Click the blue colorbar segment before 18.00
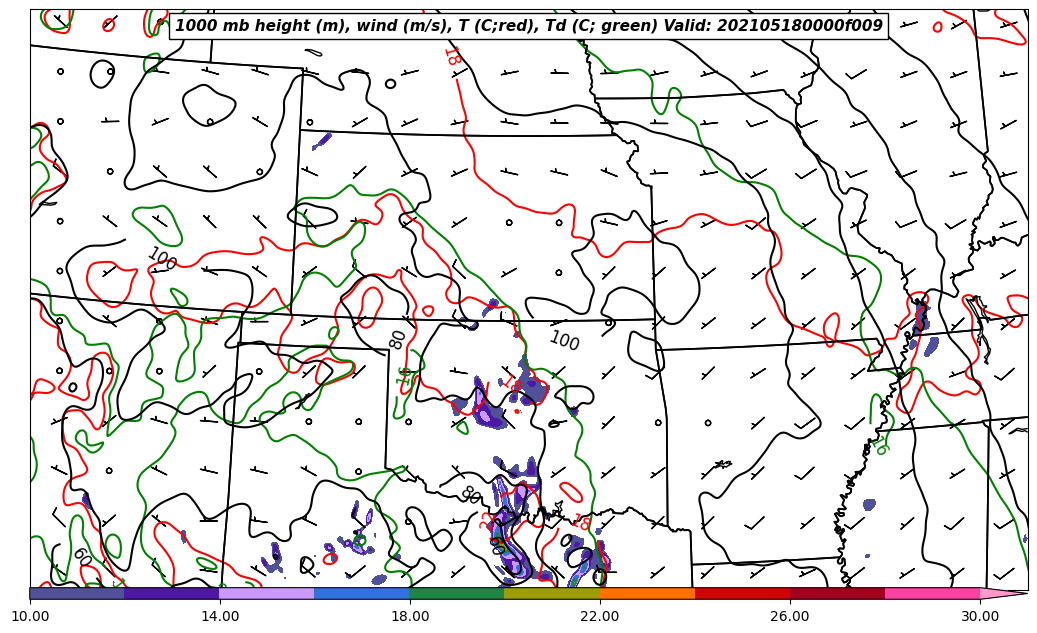The image size is (1037, 633). click(362, 593)
